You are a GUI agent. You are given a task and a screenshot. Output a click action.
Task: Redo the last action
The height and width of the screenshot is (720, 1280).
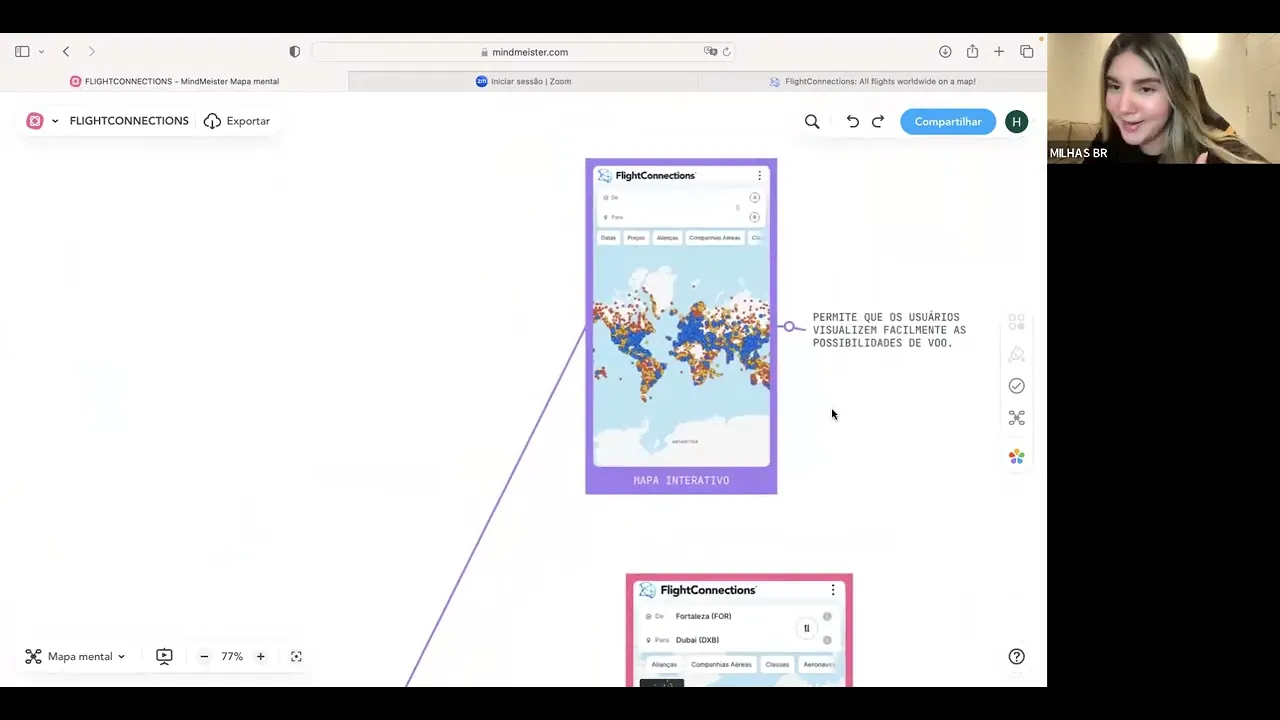(x=878, y=121)
